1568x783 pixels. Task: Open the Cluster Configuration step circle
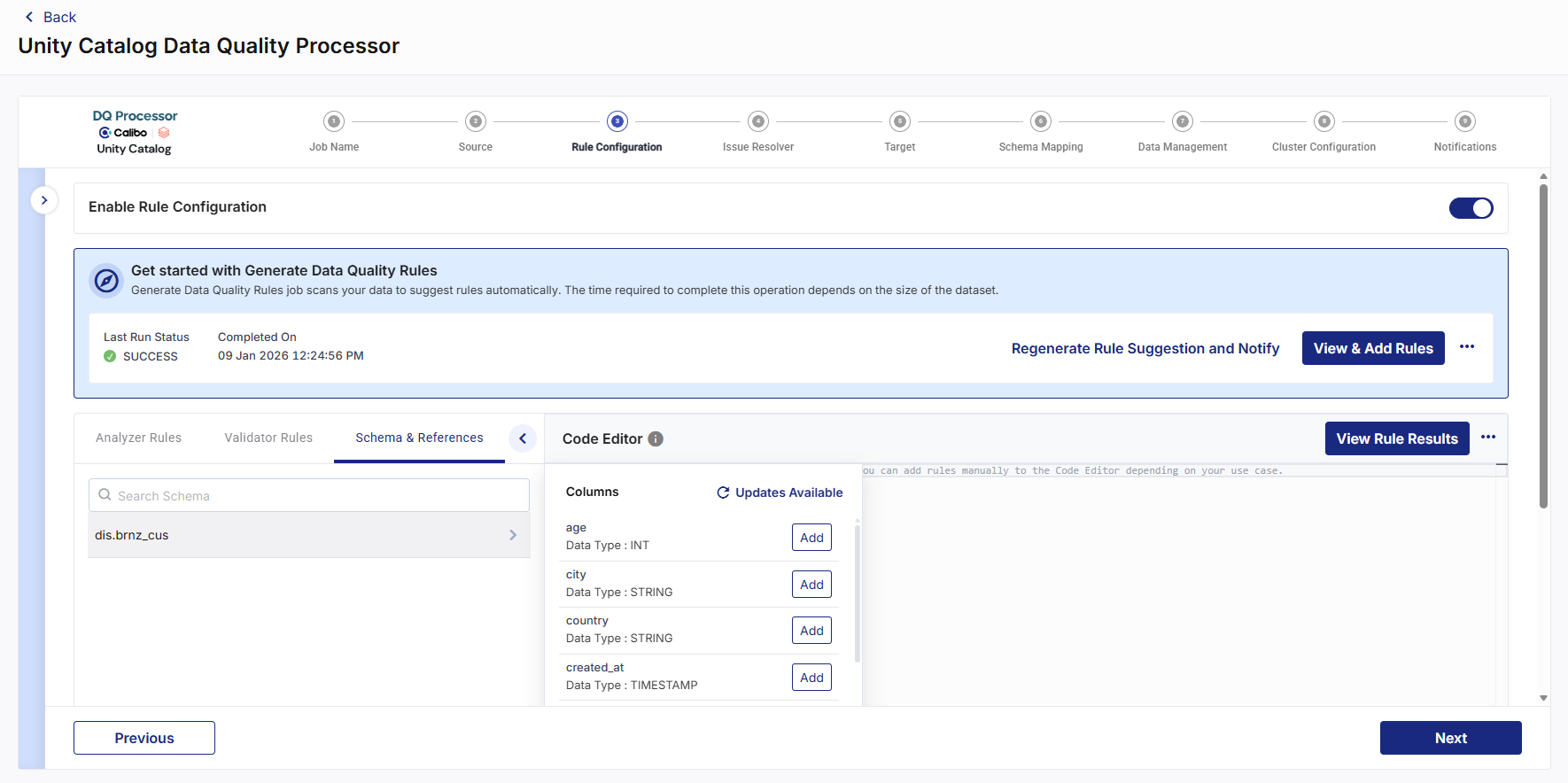click(x=1324, y=121)
